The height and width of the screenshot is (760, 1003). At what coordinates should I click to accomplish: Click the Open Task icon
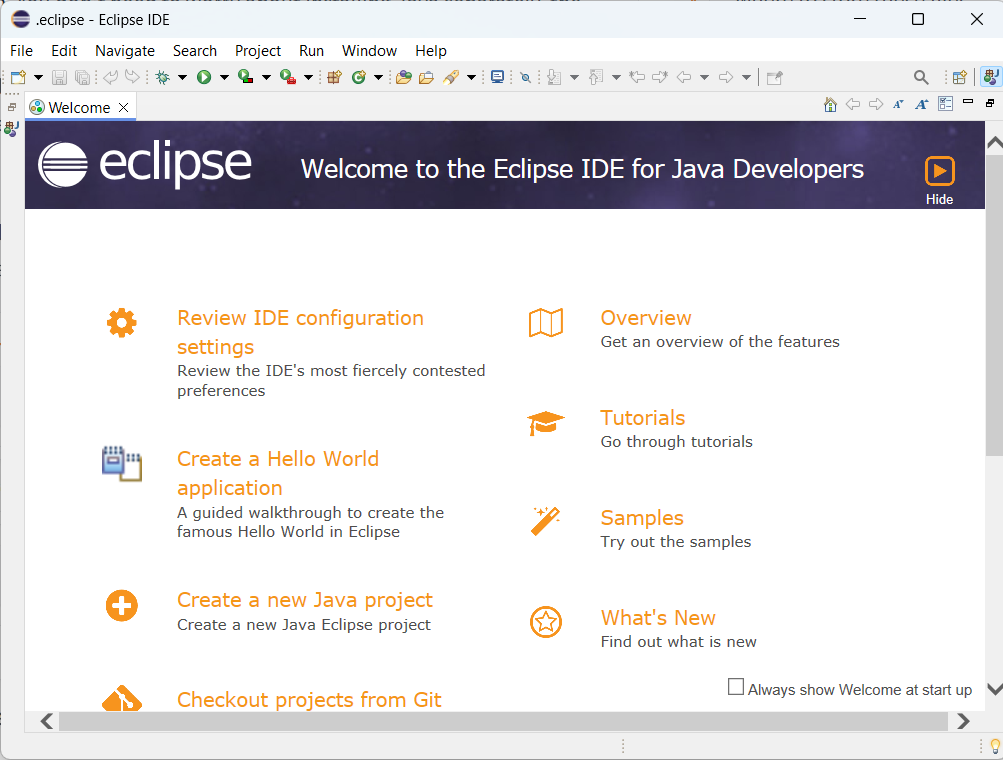[426, 77]
